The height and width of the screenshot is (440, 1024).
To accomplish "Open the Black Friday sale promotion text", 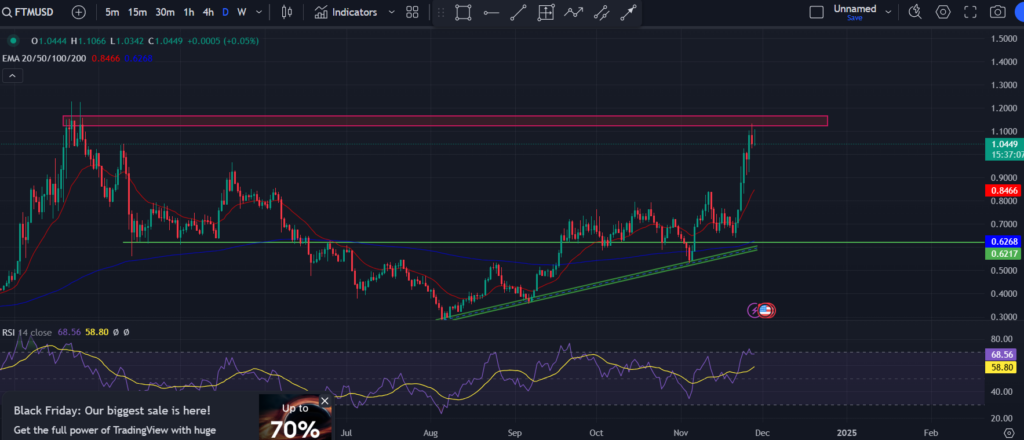I will pos(115,420).
